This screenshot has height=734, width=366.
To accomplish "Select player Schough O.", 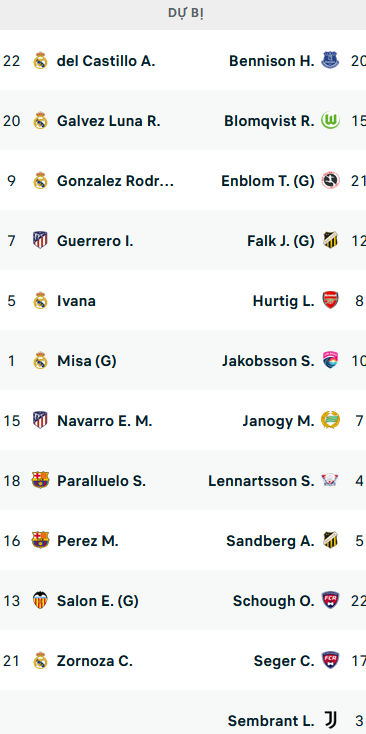I will (x=273, y=601).
